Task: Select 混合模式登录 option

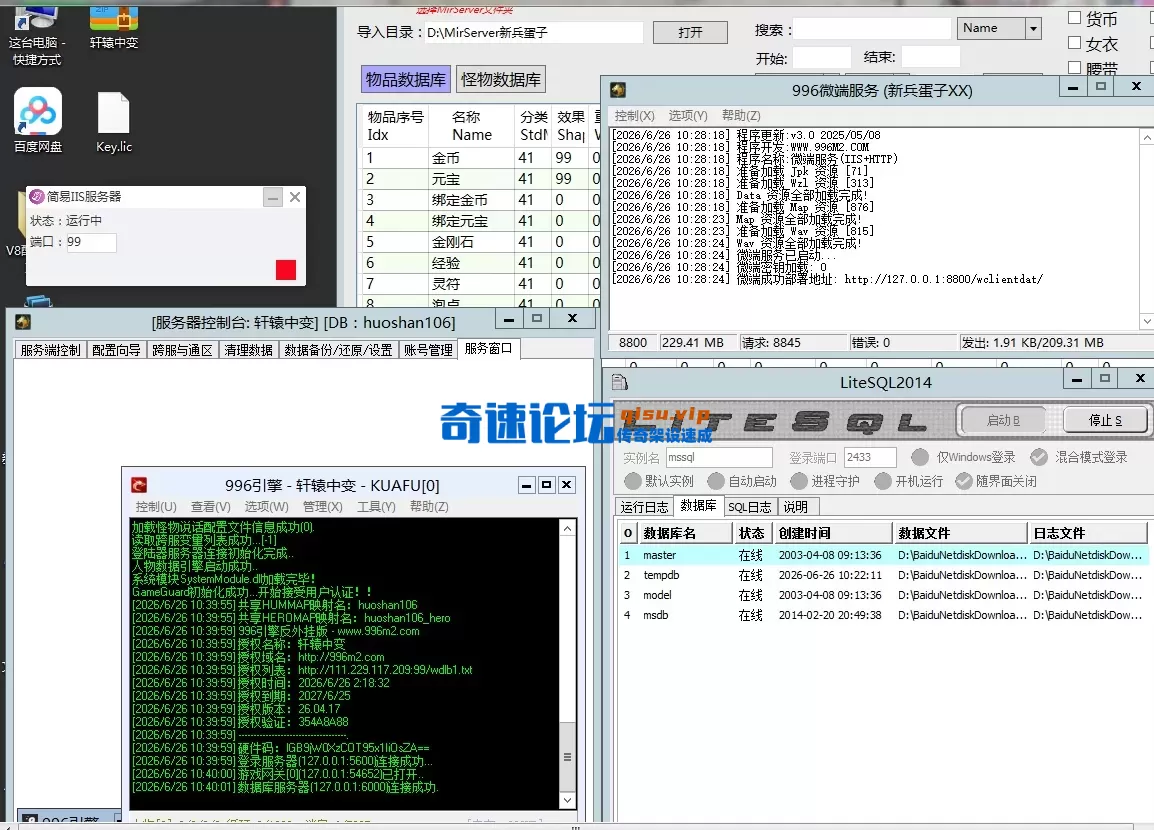Action: [x=1038, y=457]
